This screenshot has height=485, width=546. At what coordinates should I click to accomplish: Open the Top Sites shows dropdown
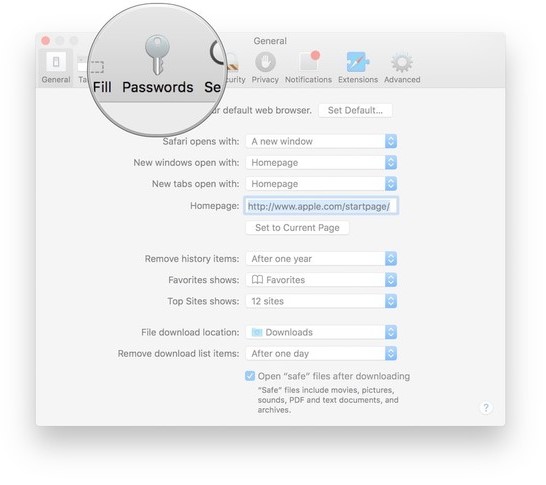[321, 301]
